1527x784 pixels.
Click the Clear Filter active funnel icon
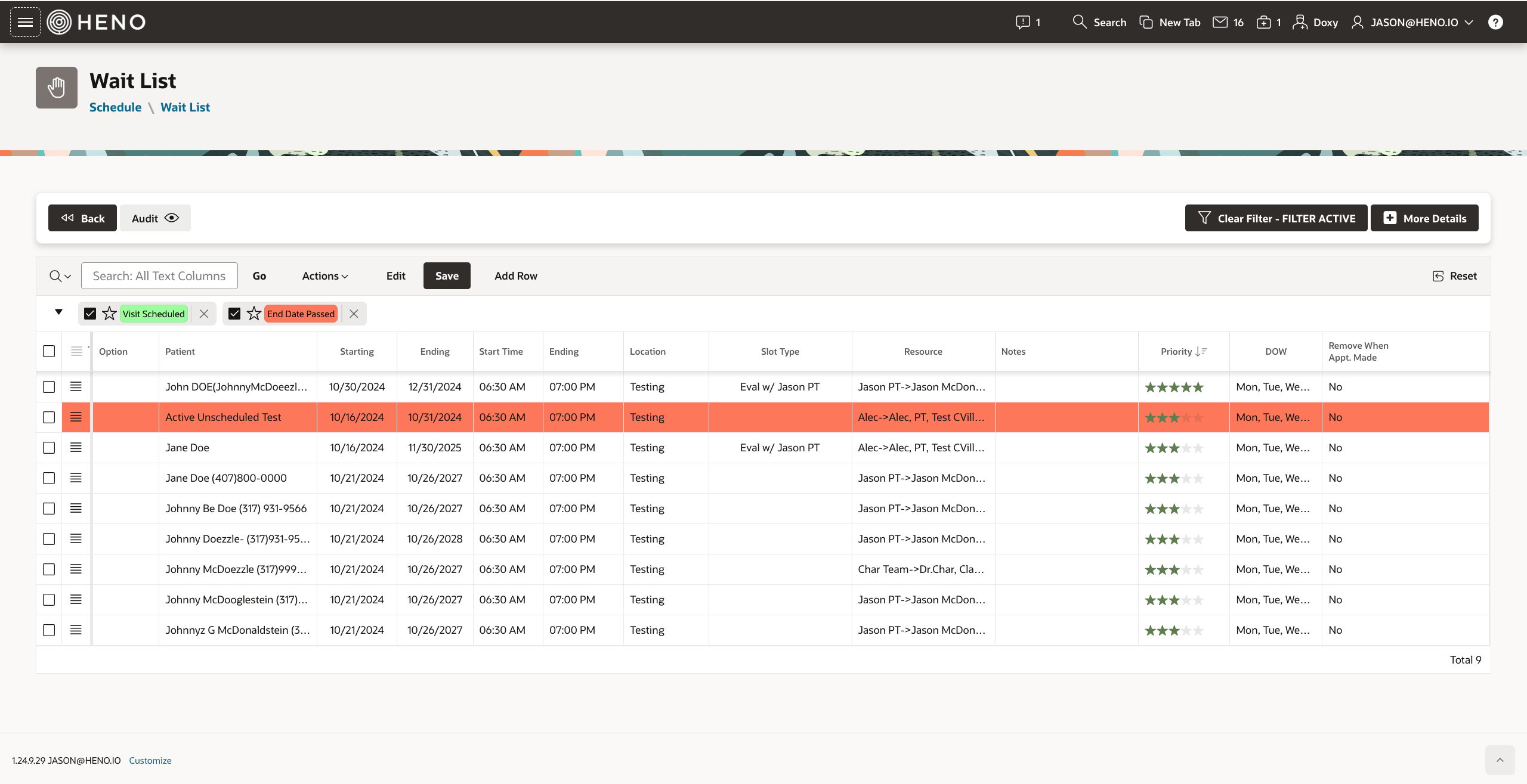pyautogui.click(x=1205, y=217)
